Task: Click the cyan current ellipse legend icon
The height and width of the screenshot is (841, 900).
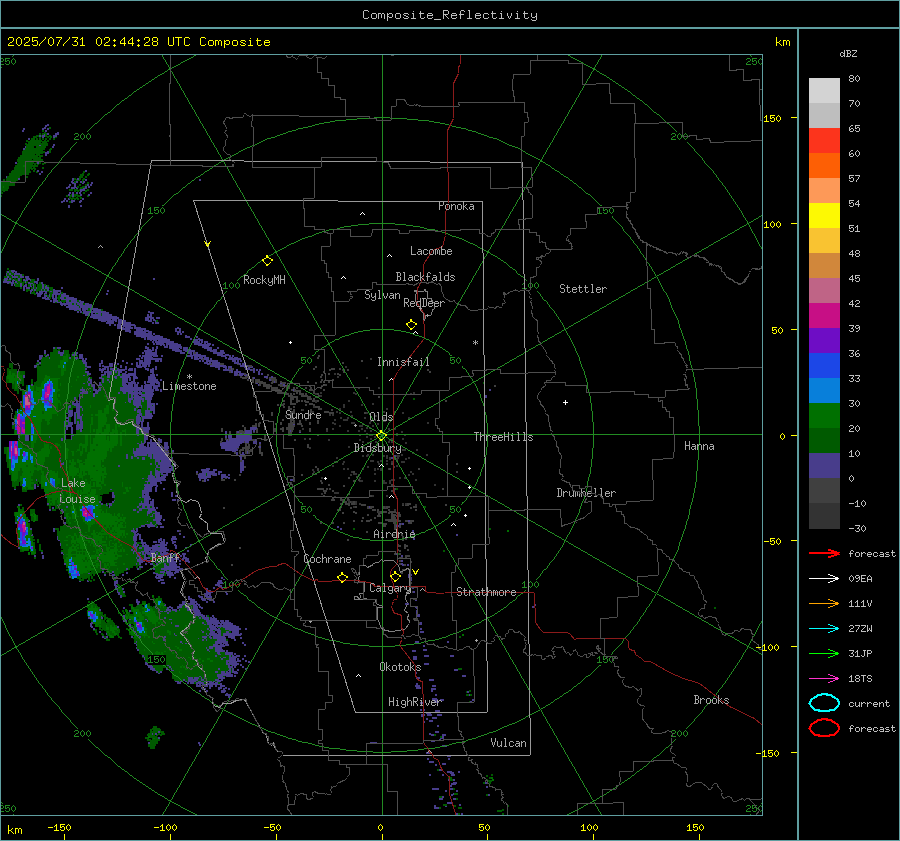Action: coord(824,703)
